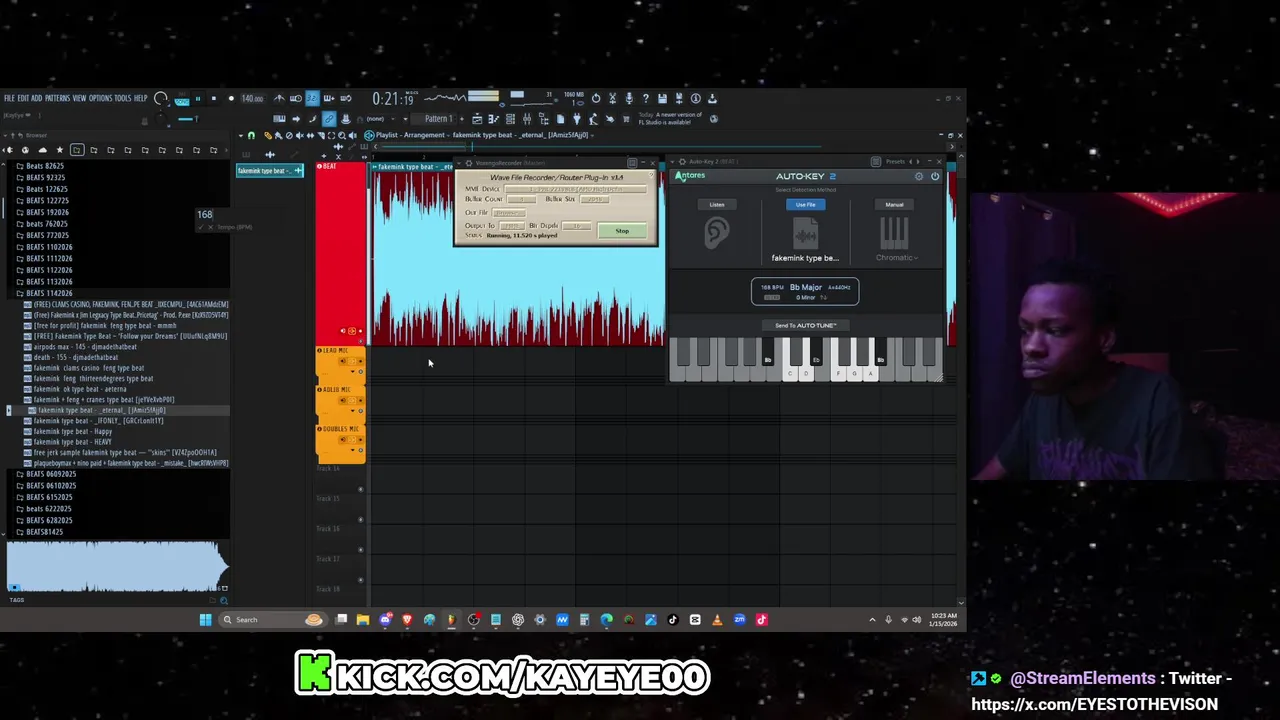Toggle the link controllers chain icon
Viewport: 1280px width, 720px height.
[329, 119]
